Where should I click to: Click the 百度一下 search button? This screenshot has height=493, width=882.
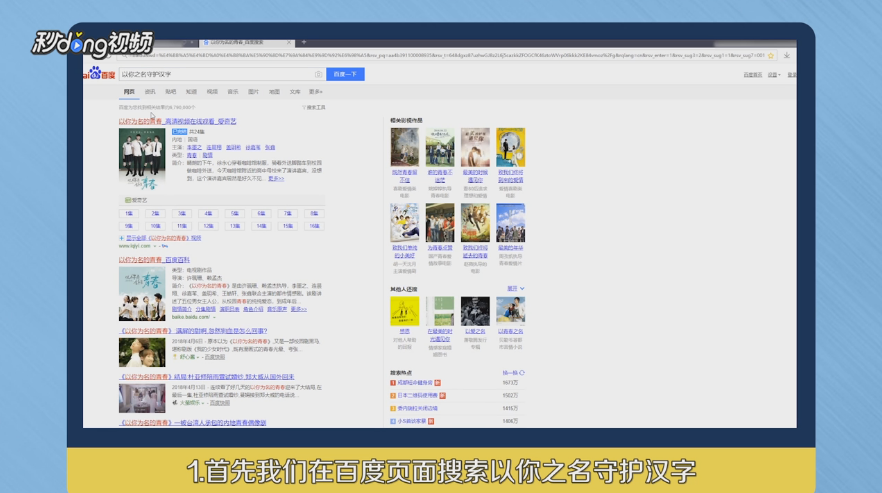point(345,74)
